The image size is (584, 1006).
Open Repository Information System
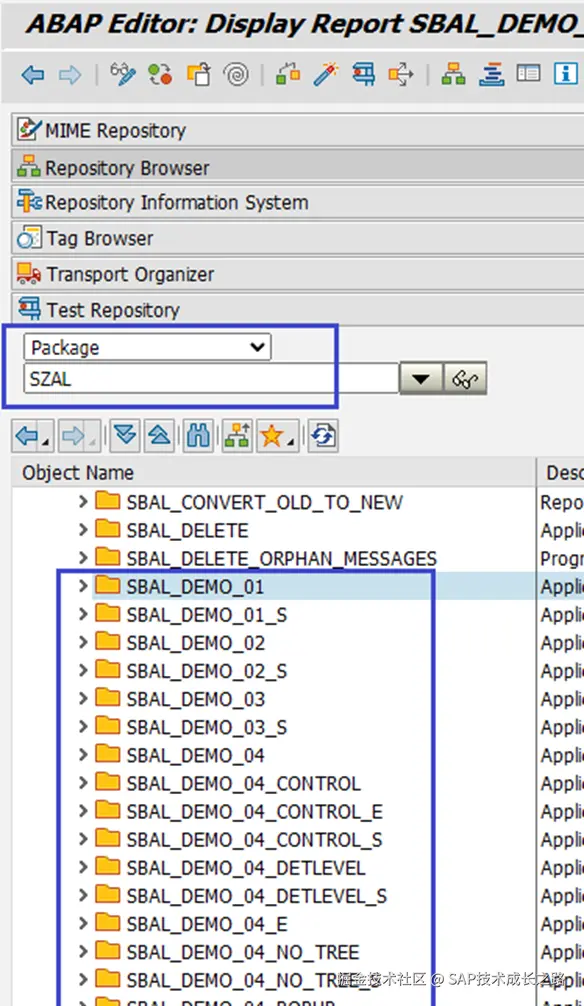coord(297,203)
